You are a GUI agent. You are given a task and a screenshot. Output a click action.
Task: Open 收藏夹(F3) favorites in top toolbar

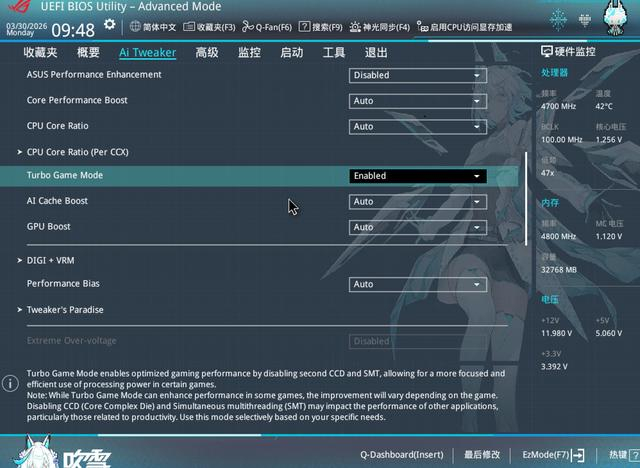coord(209,27)
